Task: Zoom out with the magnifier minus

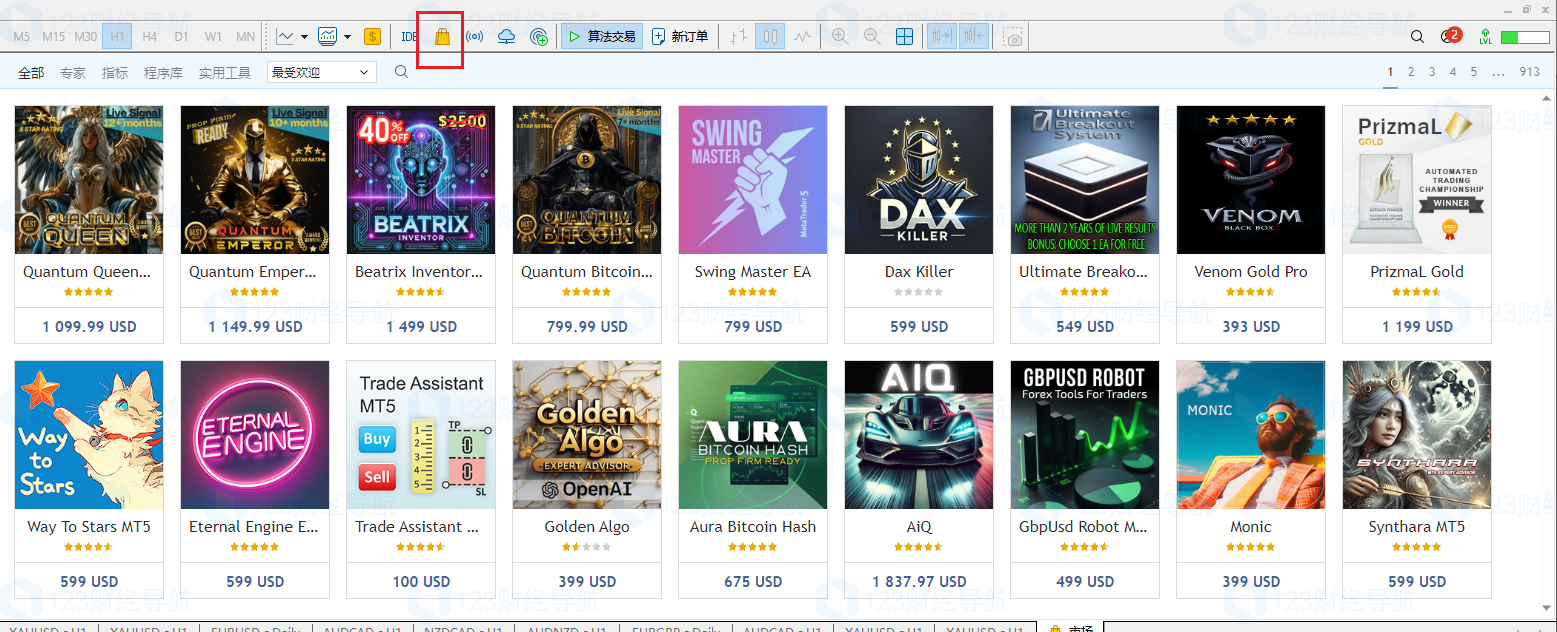Action: (x=872, y=37)
